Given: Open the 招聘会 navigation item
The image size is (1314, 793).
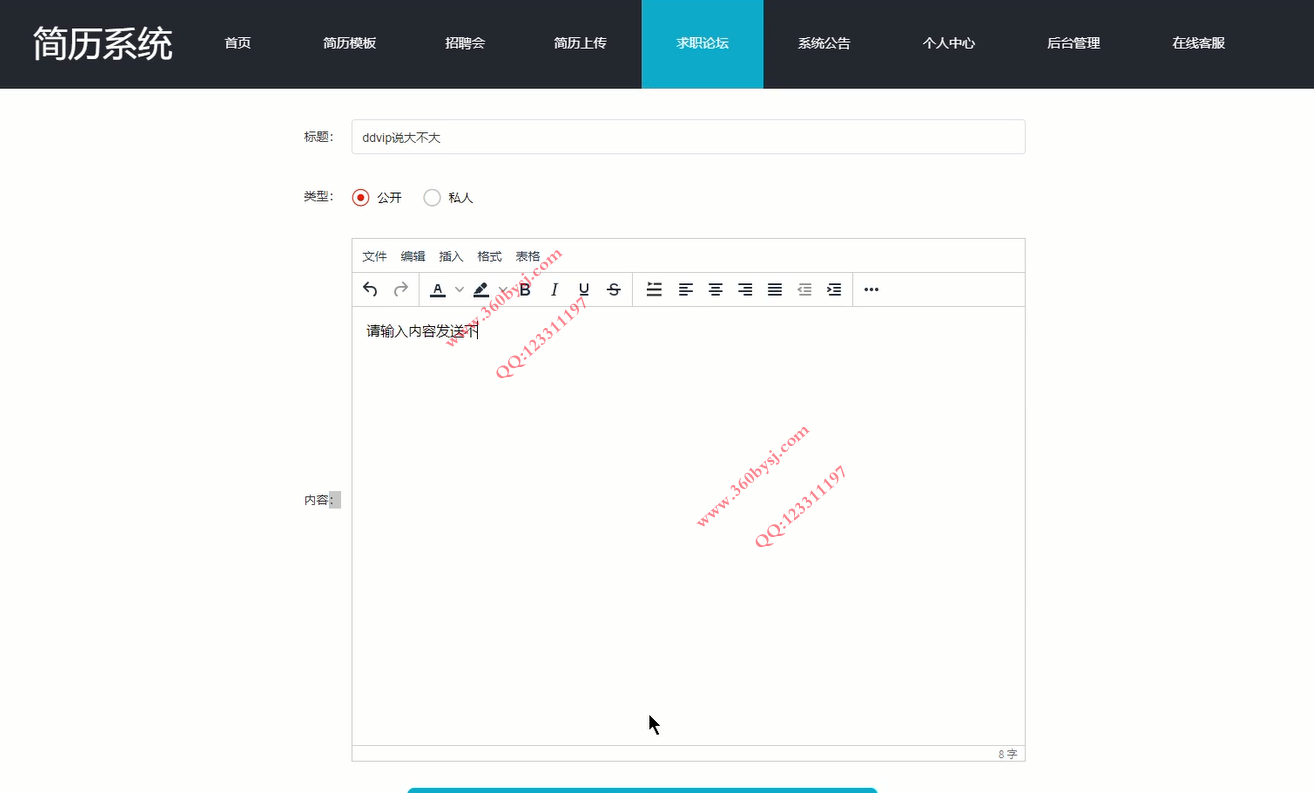Looking at the screenshot, I should 465,44.
